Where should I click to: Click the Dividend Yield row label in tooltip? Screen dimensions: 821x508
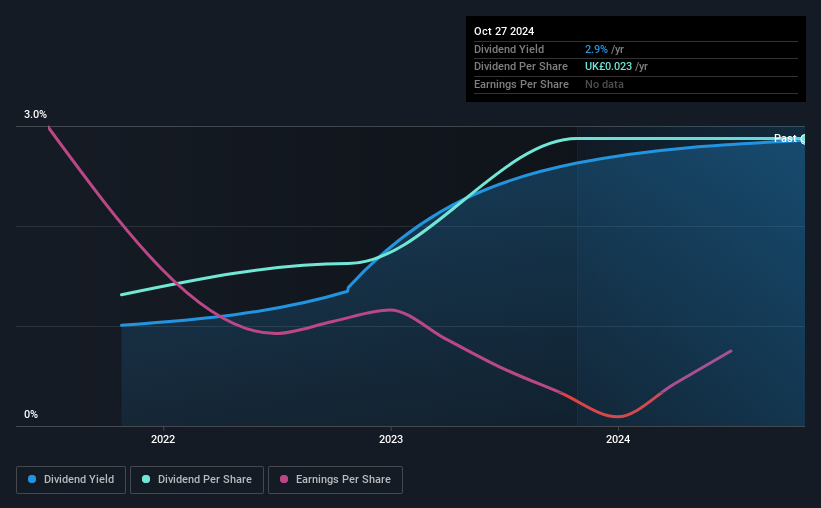(509, 49)
